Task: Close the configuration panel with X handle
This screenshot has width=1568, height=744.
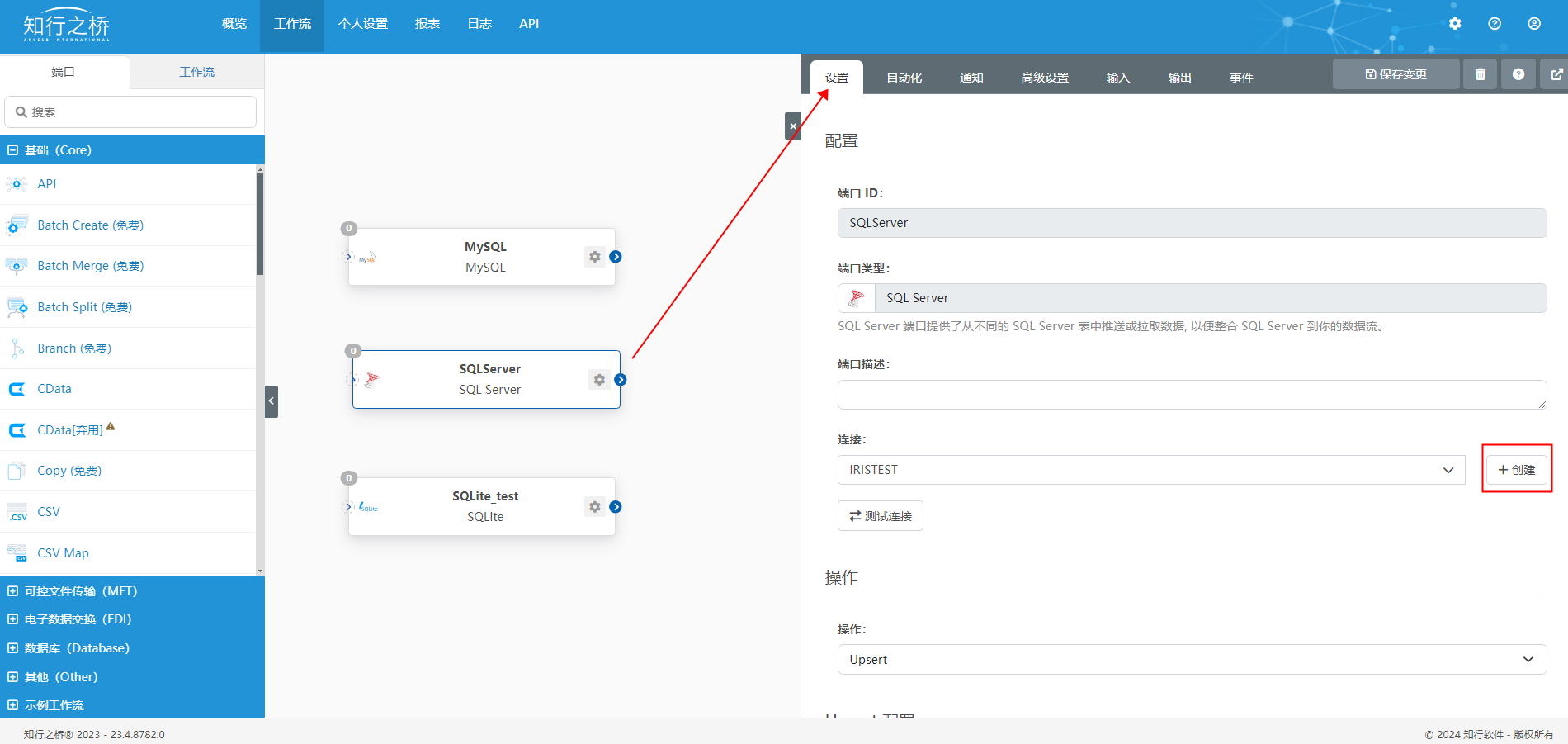Action: (x=793, y=126)
